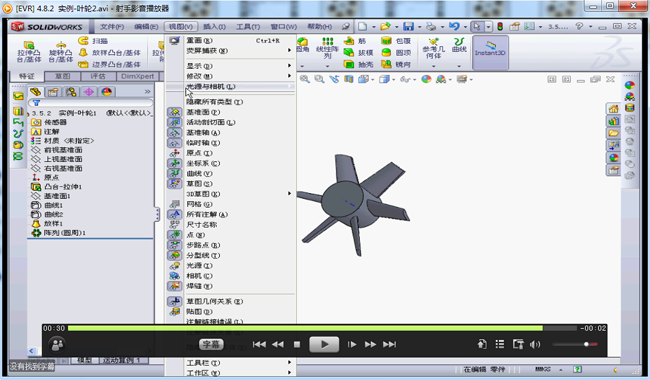Open the File (文件) menu
Screen dimensions: 650x380
pyautogui.click(x=112, y=27)
